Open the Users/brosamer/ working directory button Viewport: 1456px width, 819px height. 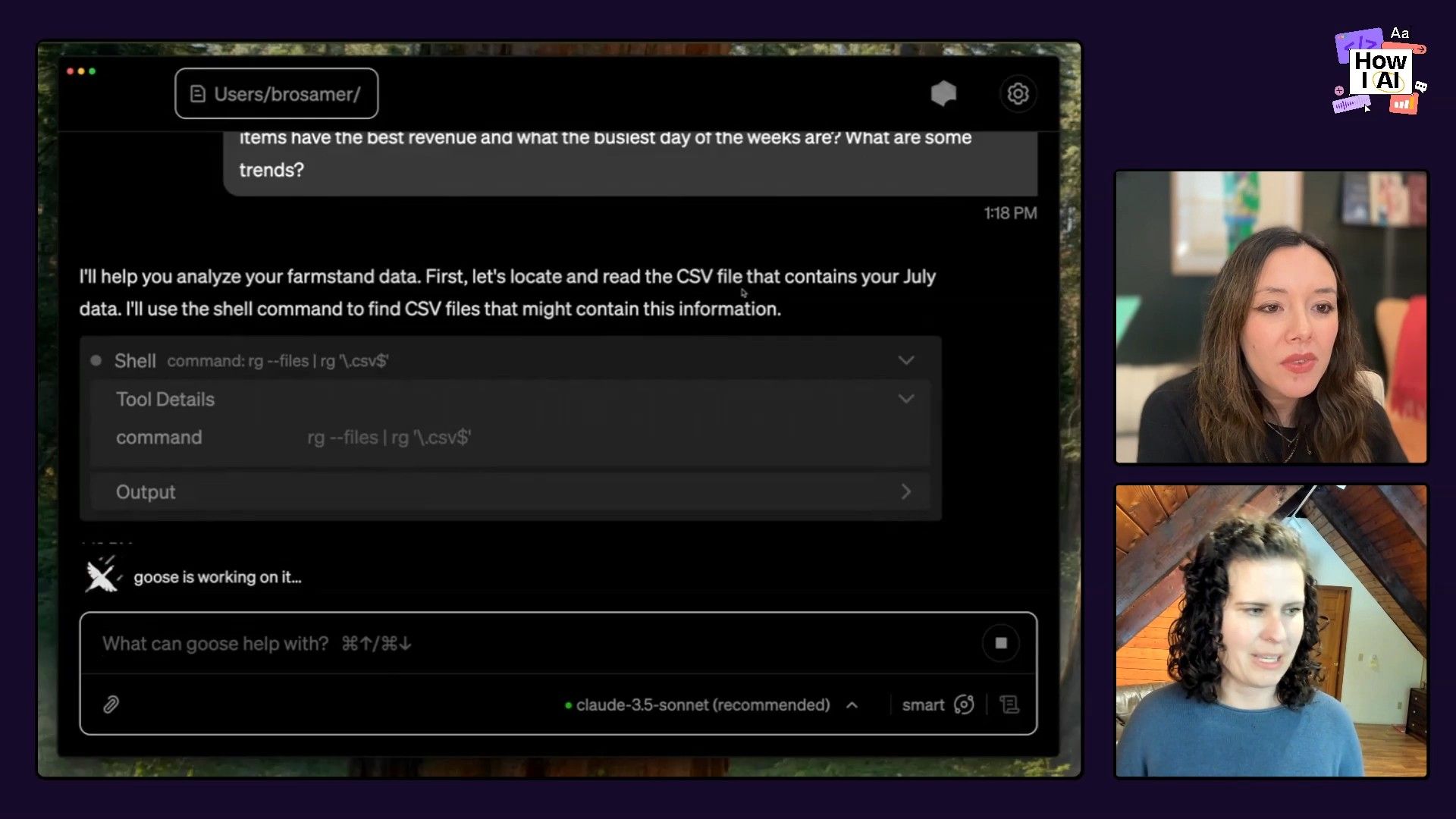[x=277, y=94]
